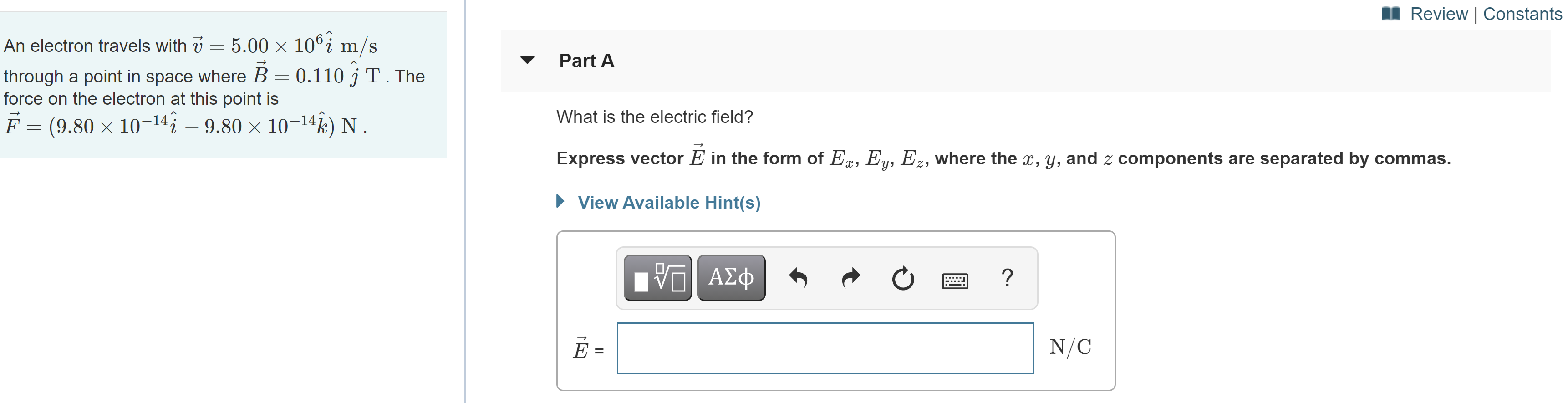Open View Available Hint(s) link

669,202
